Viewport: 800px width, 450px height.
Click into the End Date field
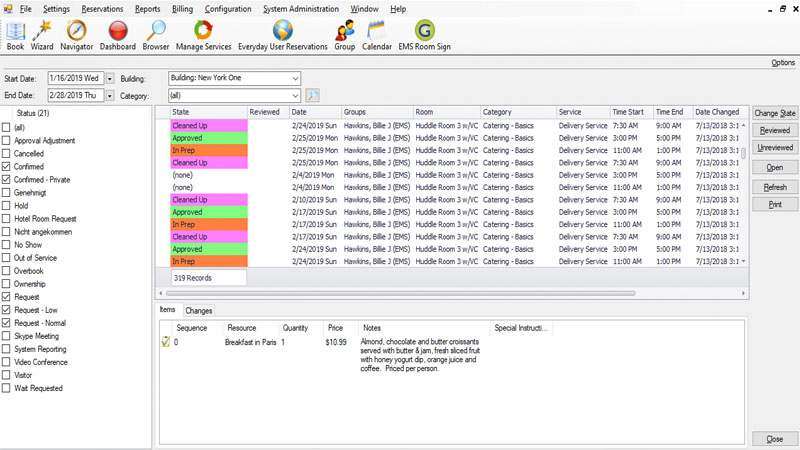pos(76,95)
